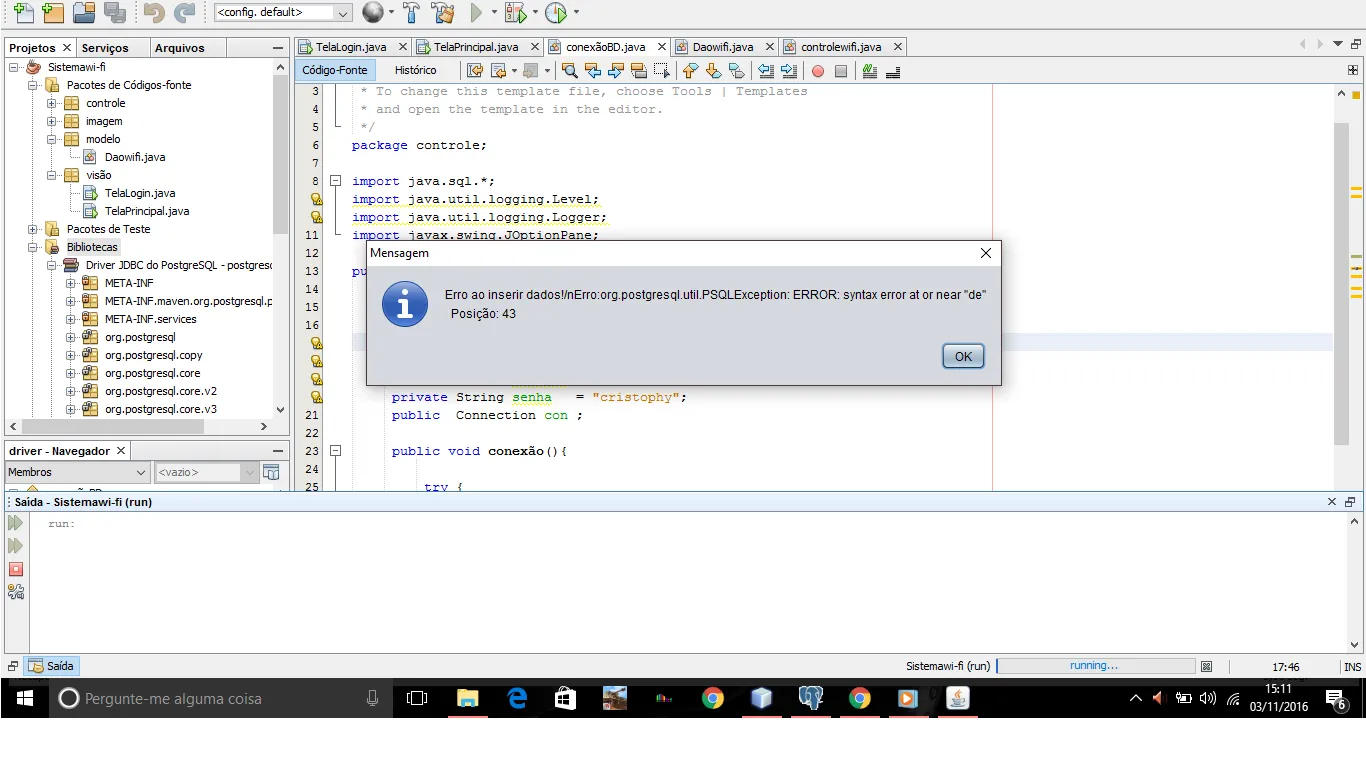Open the Histórico editor view tab
The width and height of the screenshot is (1366, 768).
coord(415,70)
